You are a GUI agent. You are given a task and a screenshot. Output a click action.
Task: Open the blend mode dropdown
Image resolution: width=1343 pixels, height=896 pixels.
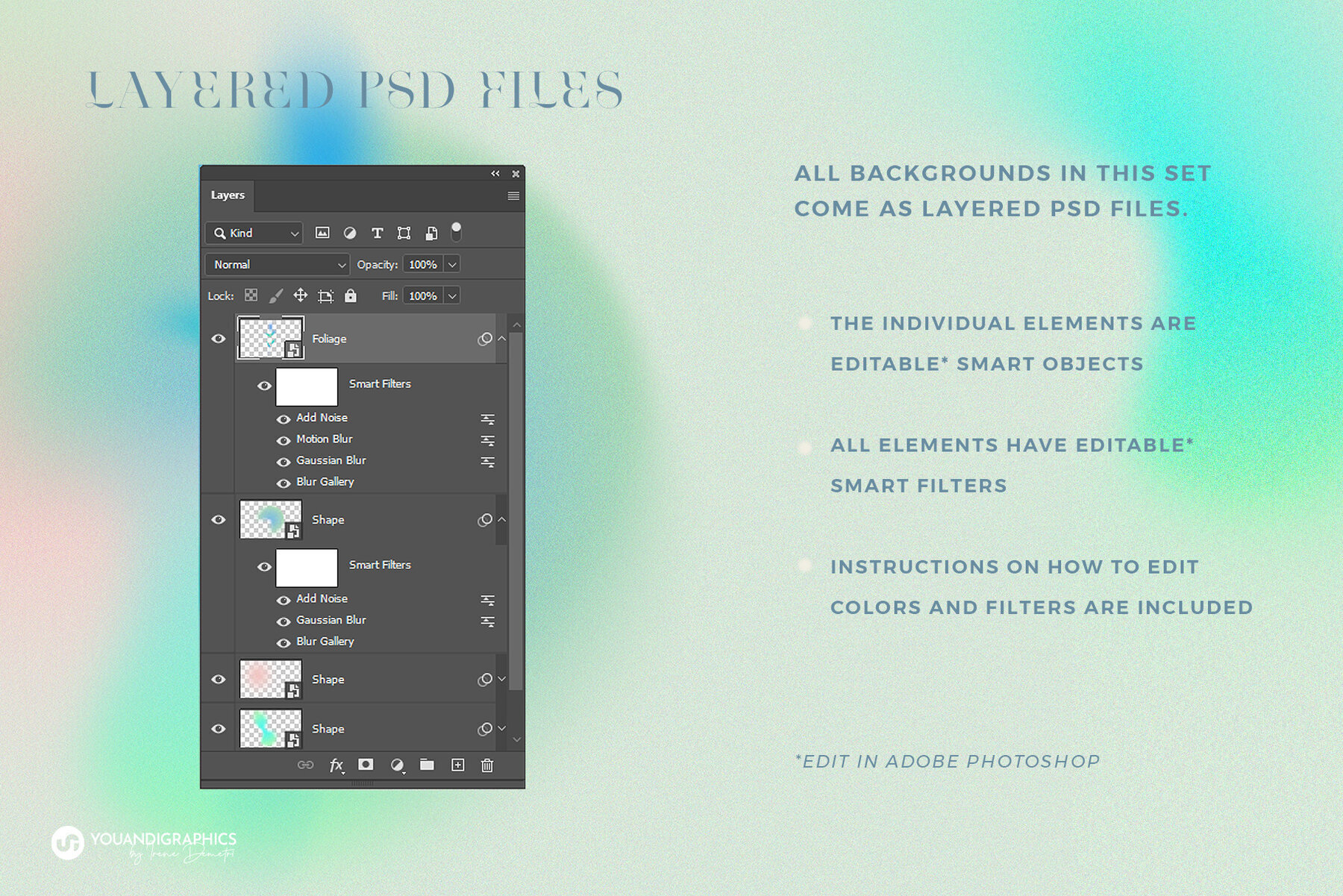[x=276, y=264]
